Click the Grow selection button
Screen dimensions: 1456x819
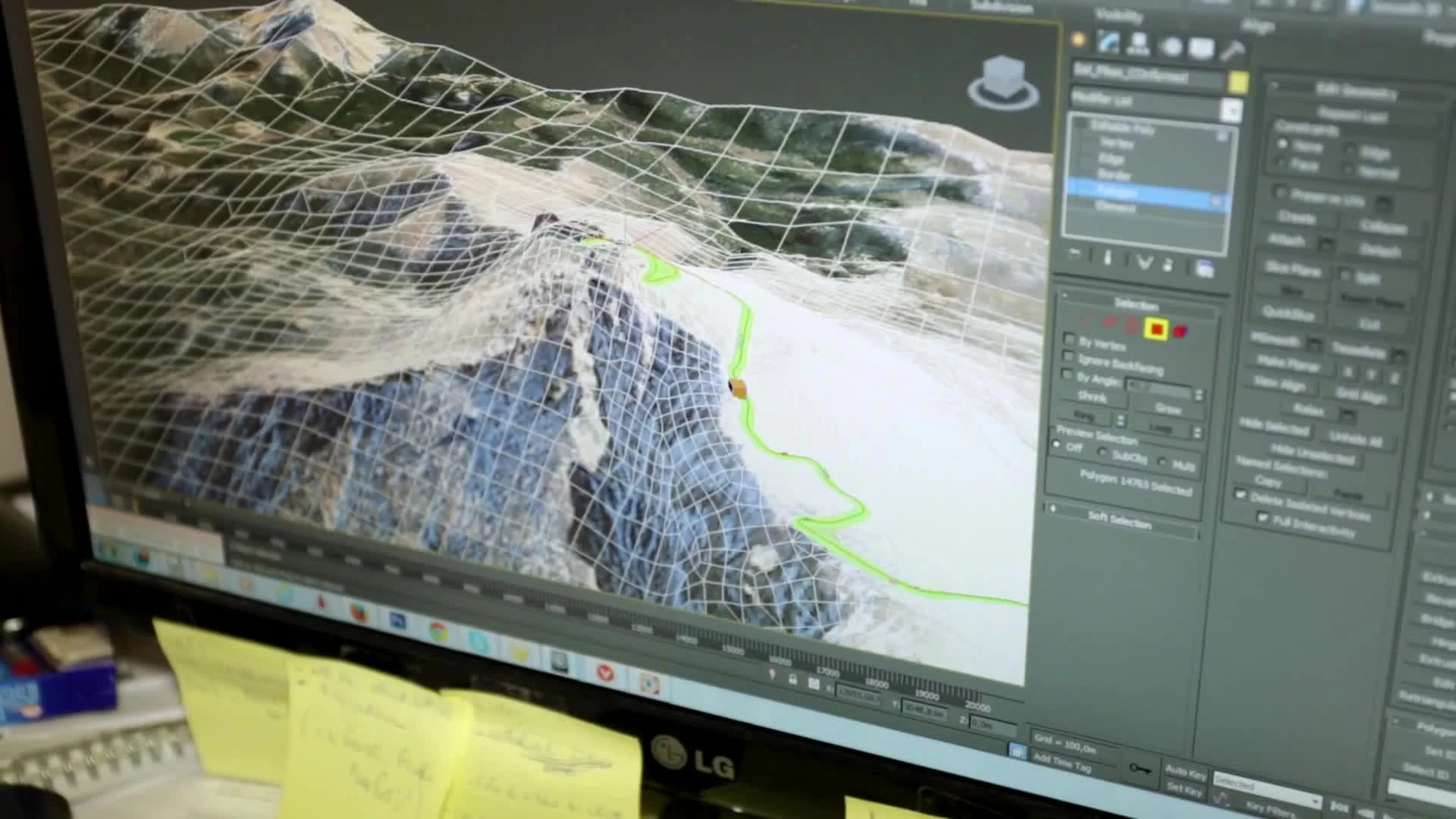click(x=1168, y=409)
